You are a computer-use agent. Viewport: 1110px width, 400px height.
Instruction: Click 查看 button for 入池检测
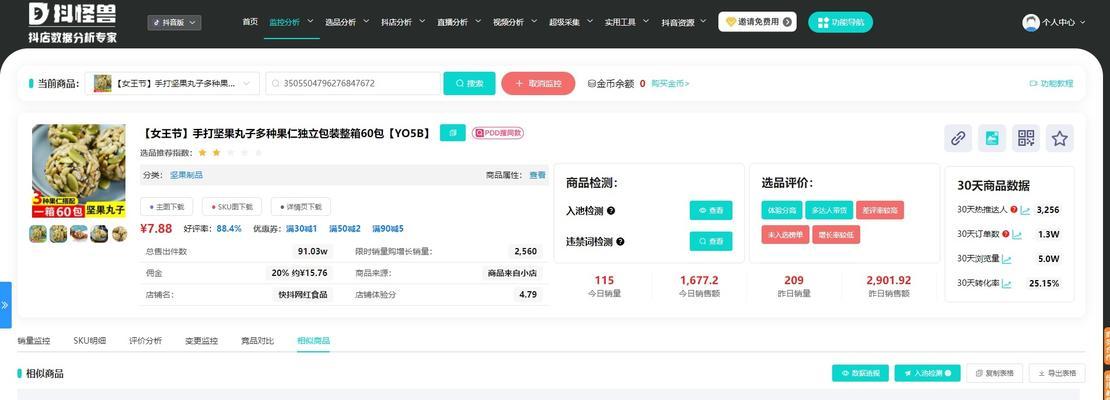(x=711, y=210)
